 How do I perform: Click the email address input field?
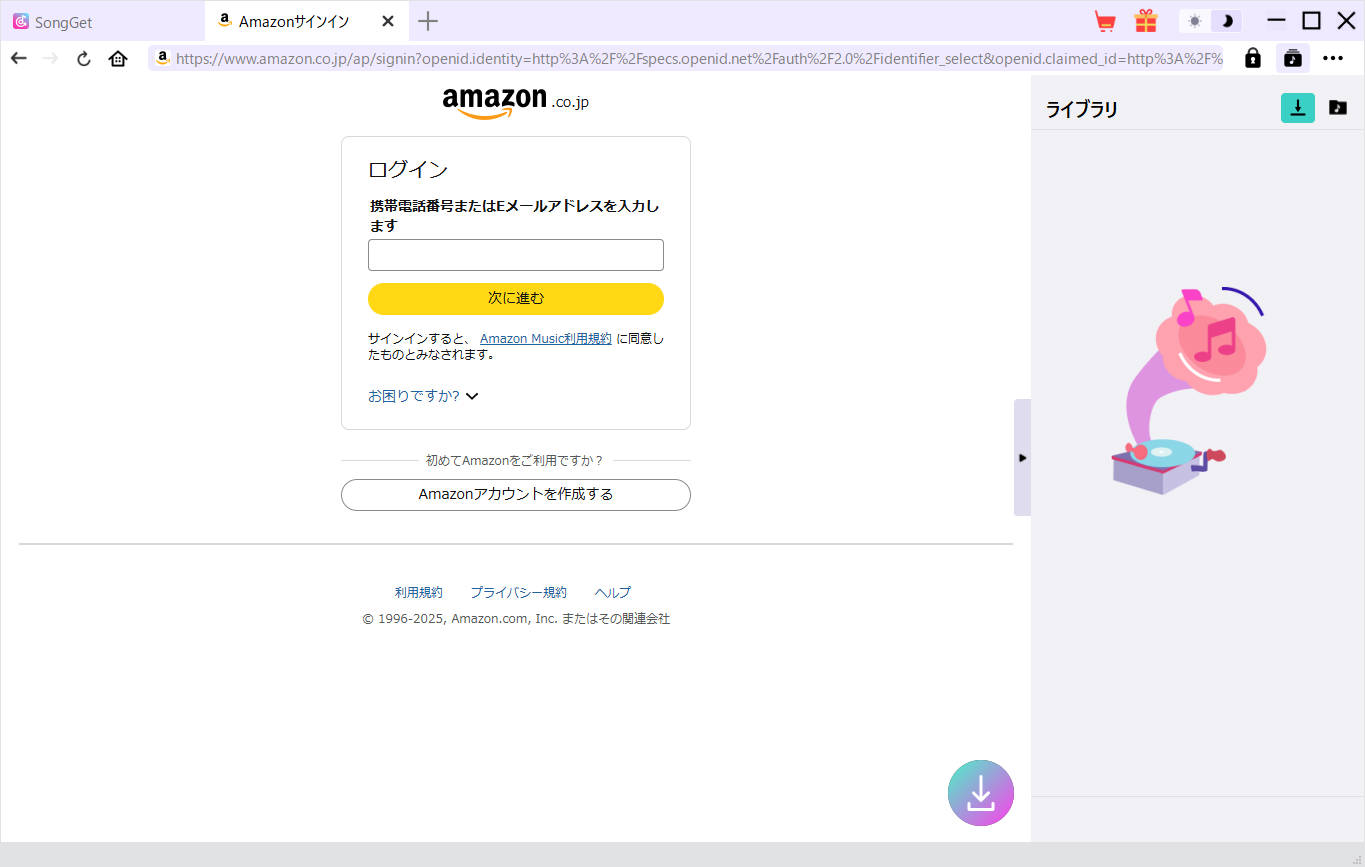515,255
